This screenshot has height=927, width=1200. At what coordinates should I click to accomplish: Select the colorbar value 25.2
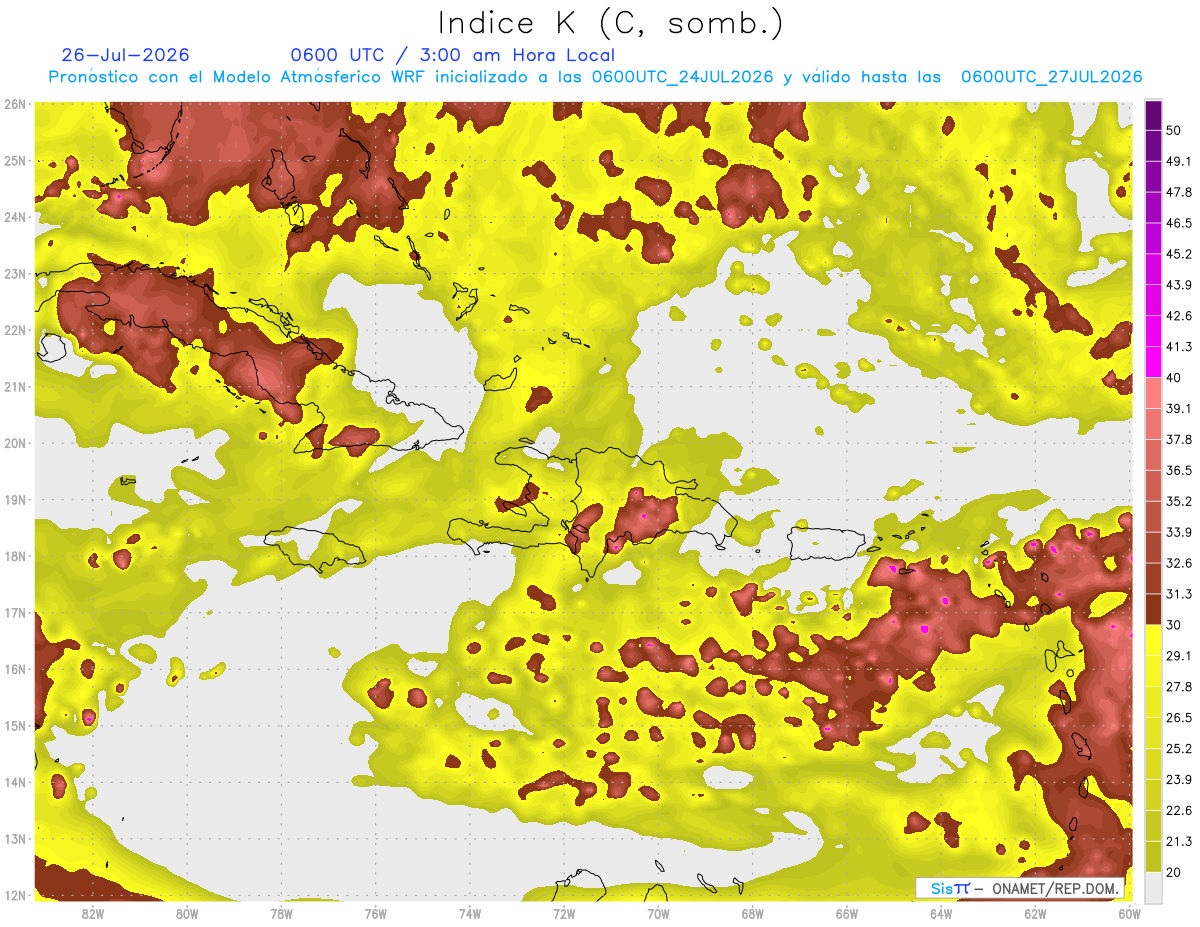[x=1179, y=748]
